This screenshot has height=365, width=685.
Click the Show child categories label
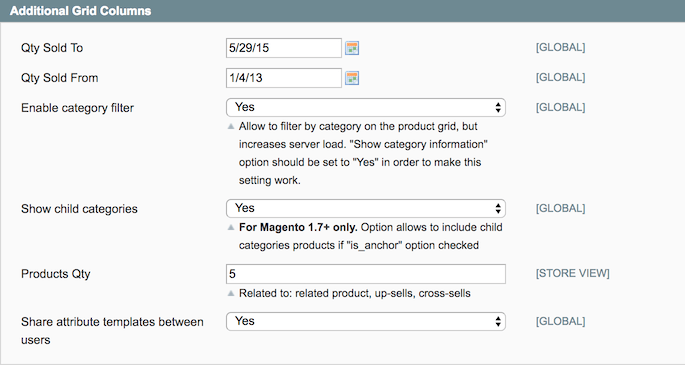(79, 209)
